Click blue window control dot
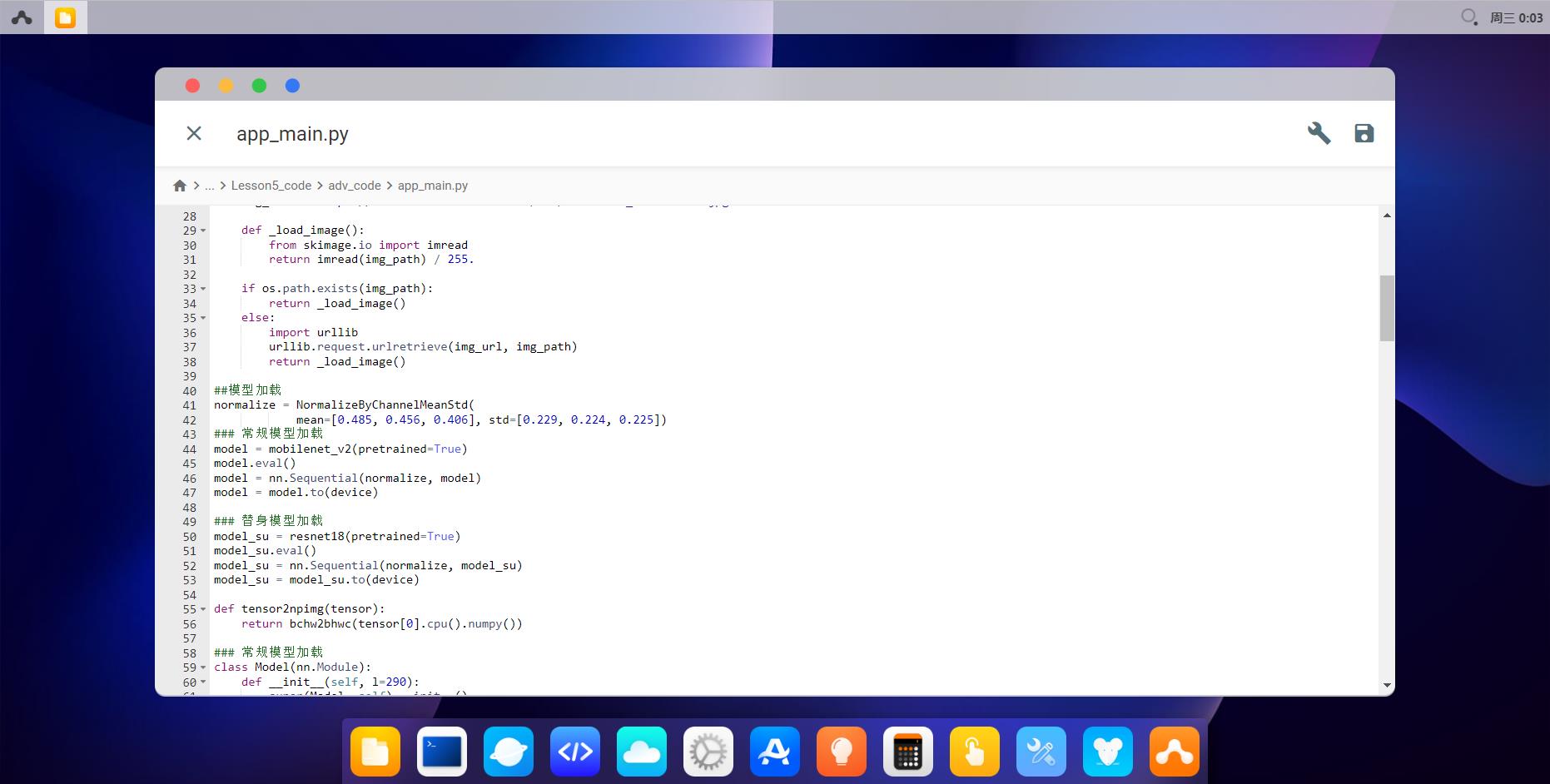The width and height of the screenshot is (1550, 784). pos(292,86)
